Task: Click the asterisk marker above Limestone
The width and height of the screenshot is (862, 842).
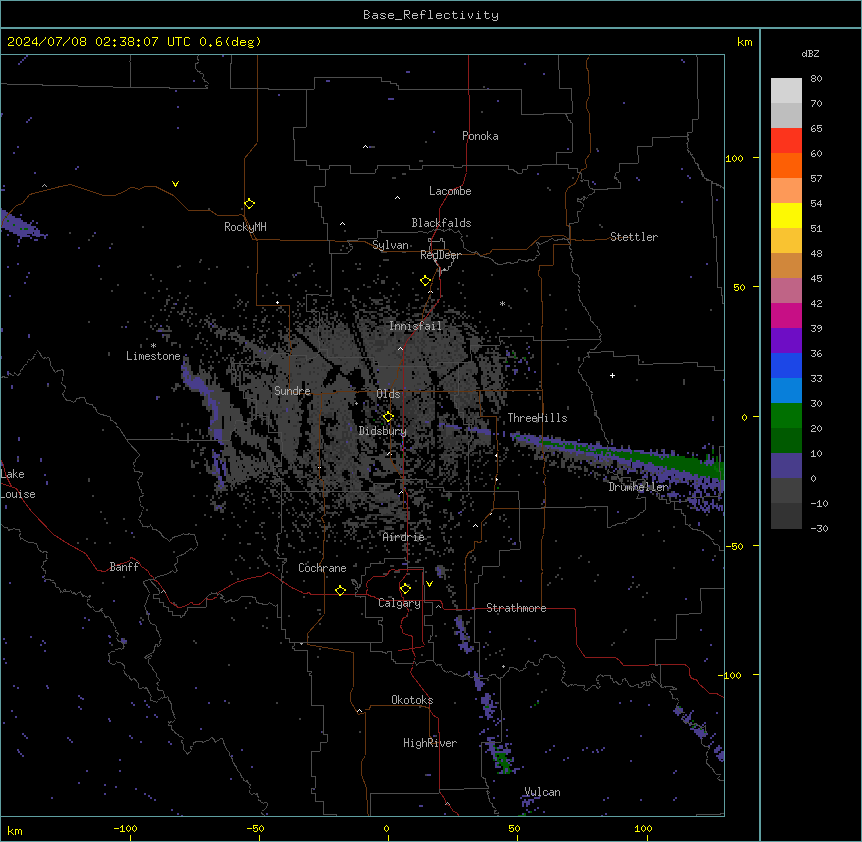Action: (153, 346)
